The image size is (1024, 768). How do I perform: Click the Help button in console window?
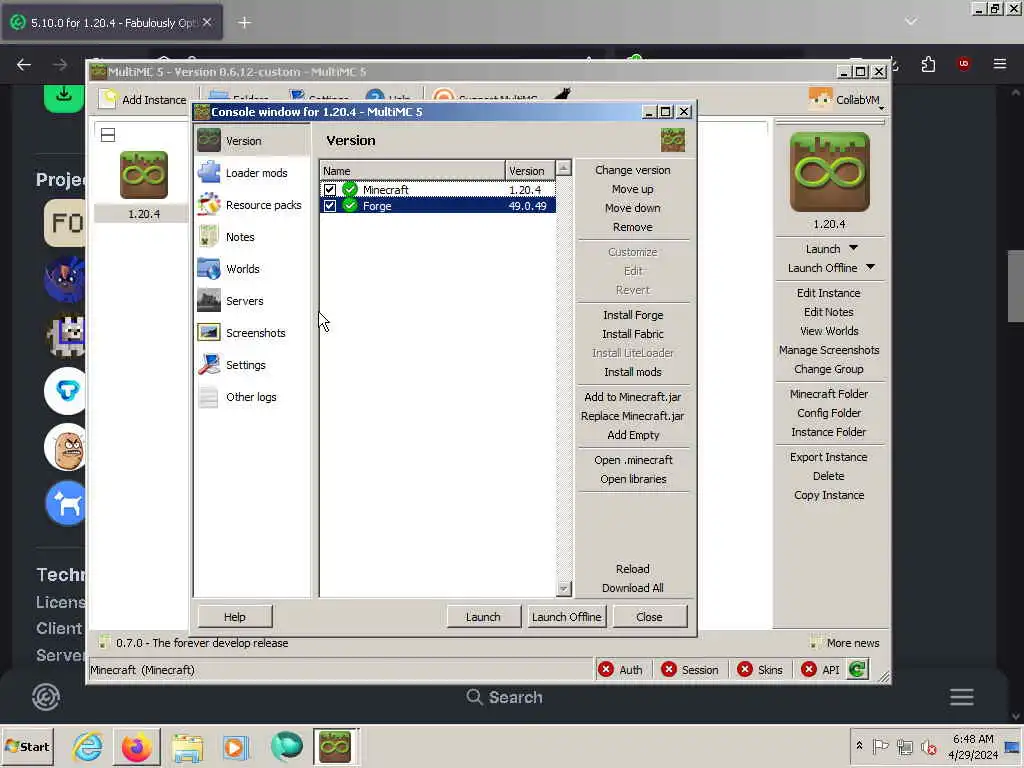(x=235, y=616)
